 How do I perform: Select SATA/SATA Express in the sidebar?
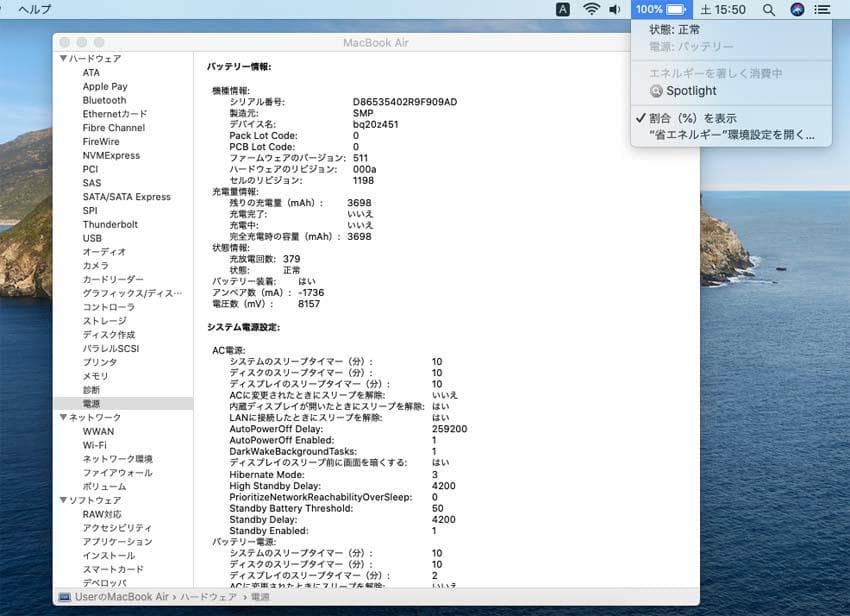[126, 197]
